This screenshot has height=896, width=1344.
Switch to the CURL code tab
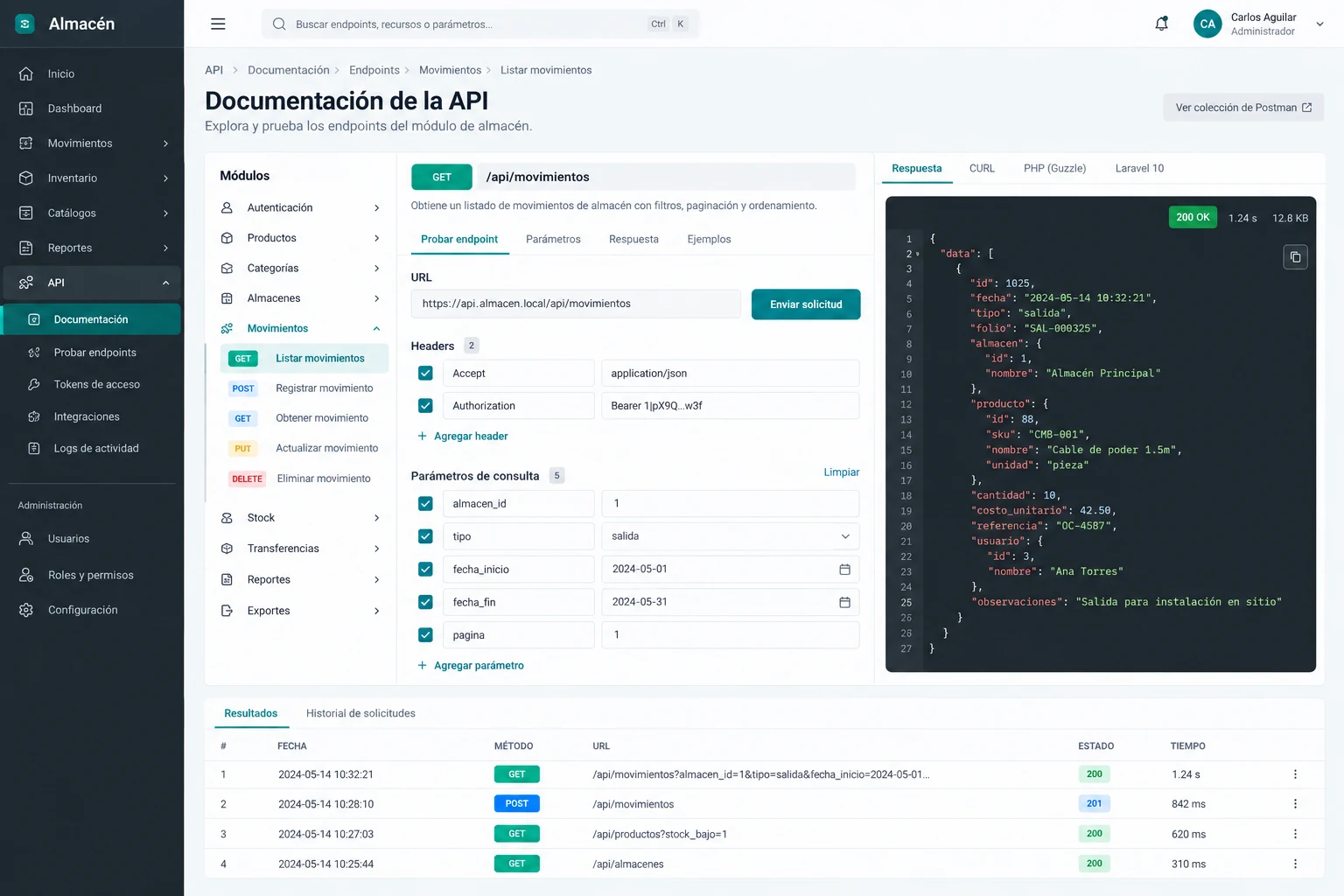pyautogui.click(x=982, y=169)
